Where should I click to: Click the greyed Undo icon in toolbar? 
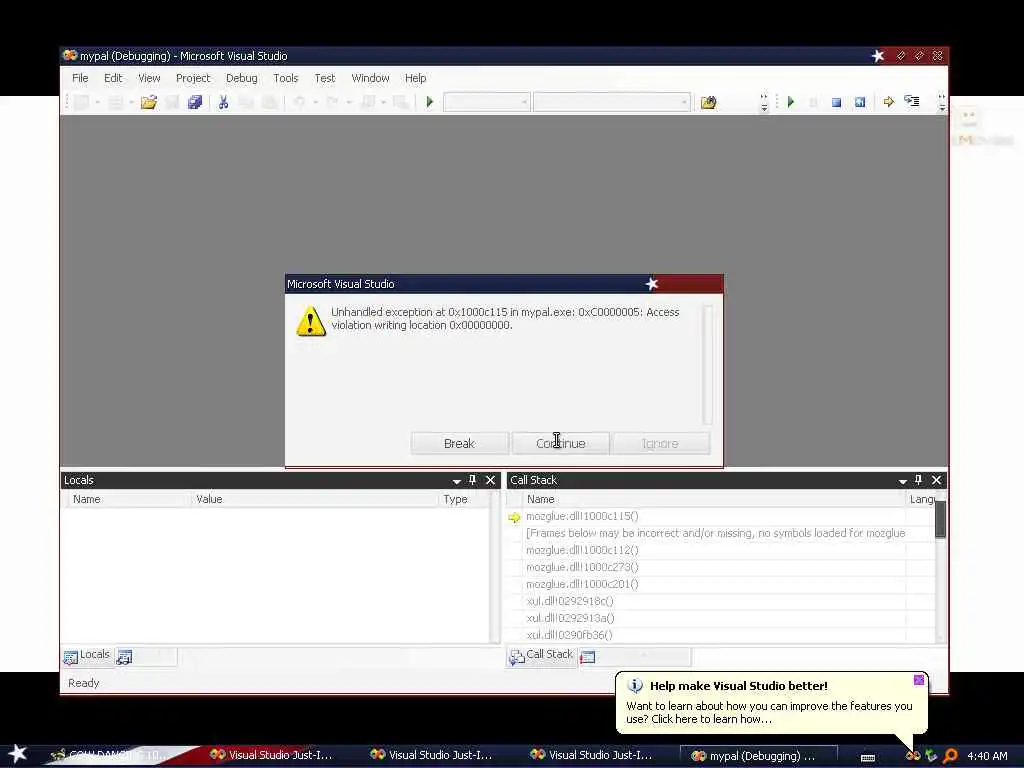coord(299,102)
